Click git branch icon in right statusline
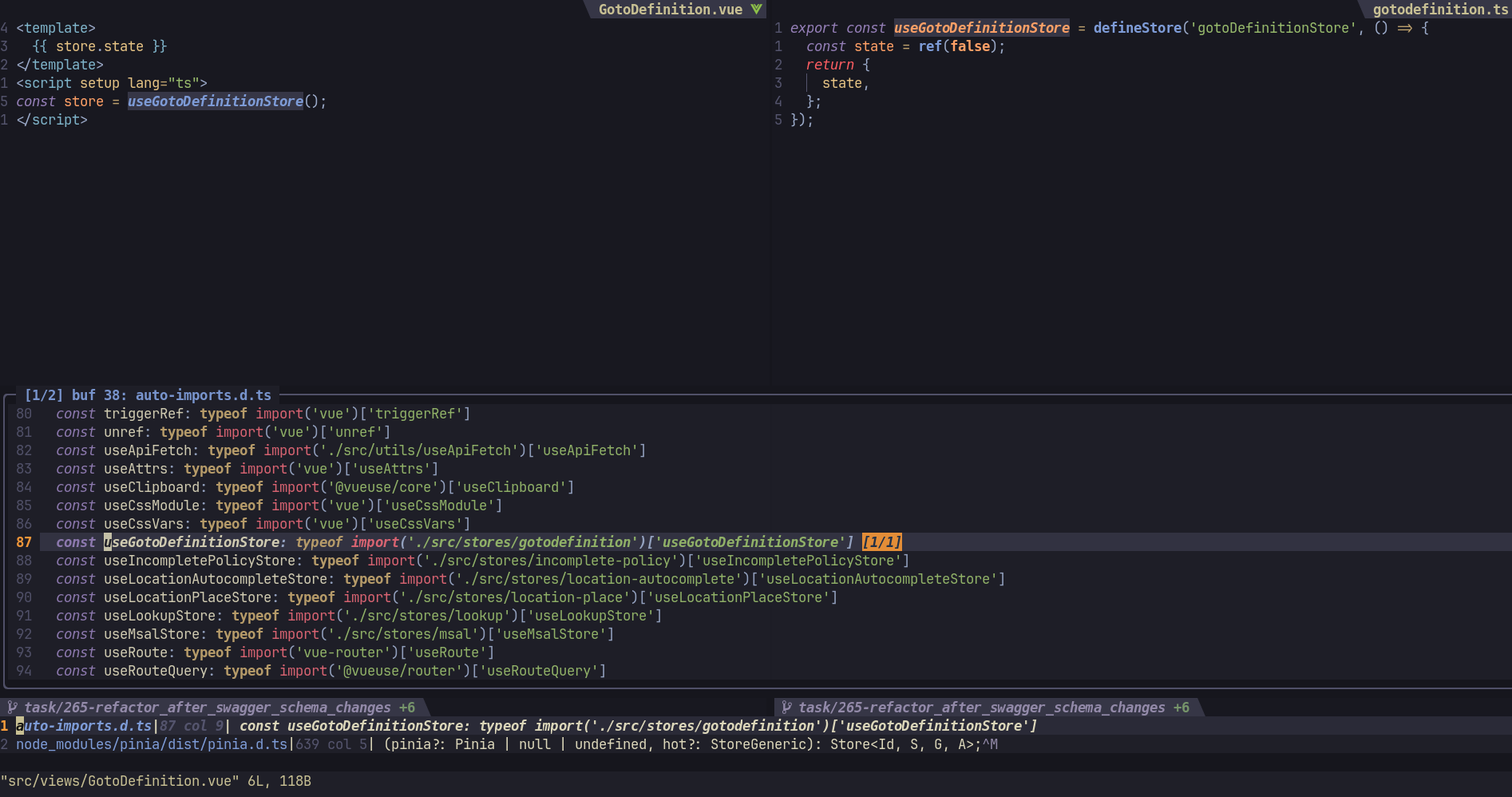The height and width of the screenshot is (797, 1512). [x=787, y=708]
